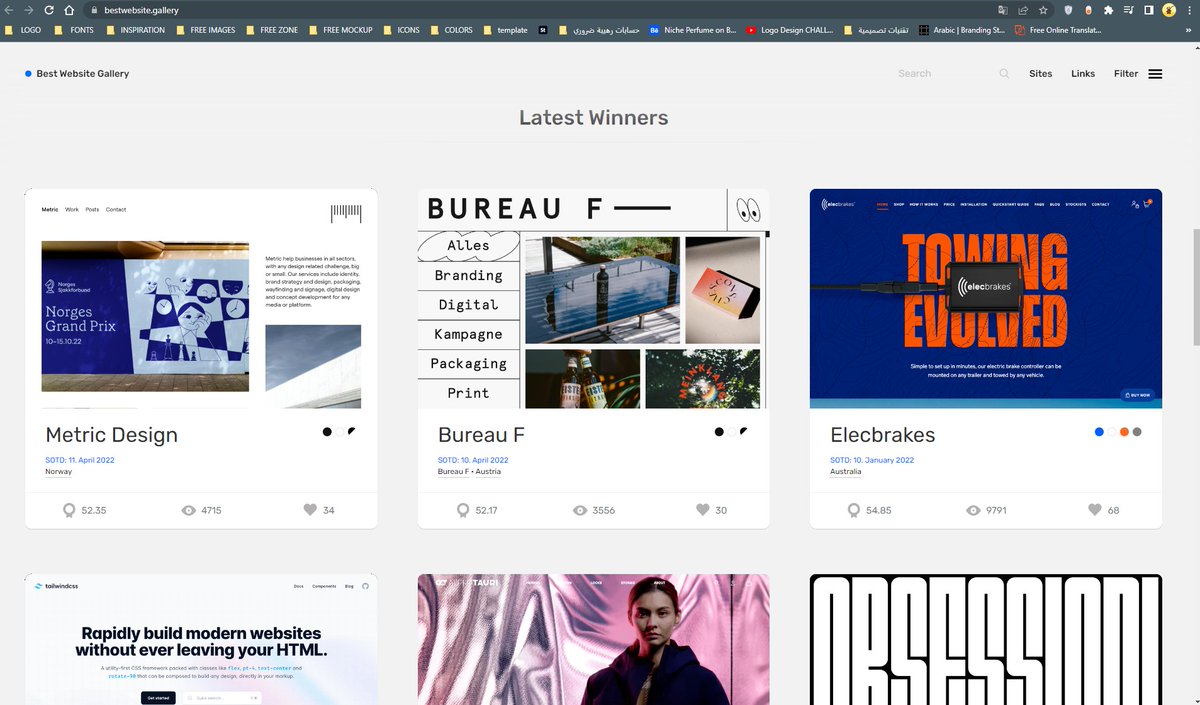Click the Norway tag under Metric Design

click(x=59, y=472)
